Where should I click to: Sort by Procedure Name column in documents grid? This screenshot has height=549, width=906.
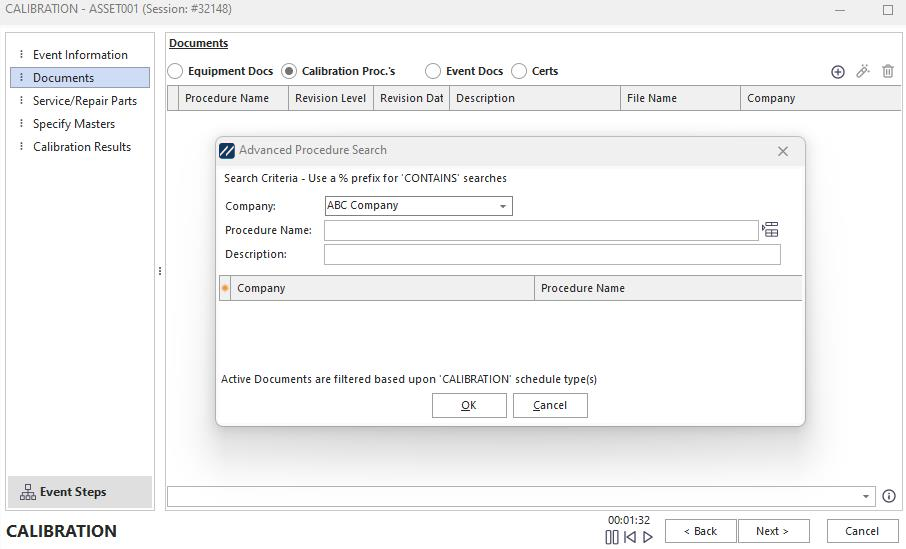233,98
